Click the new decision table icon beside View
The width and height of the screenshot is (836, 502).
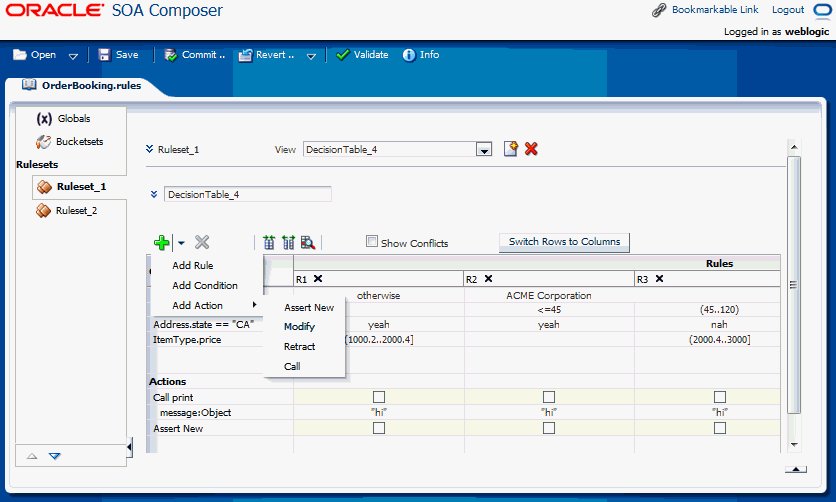click(511, 149)
